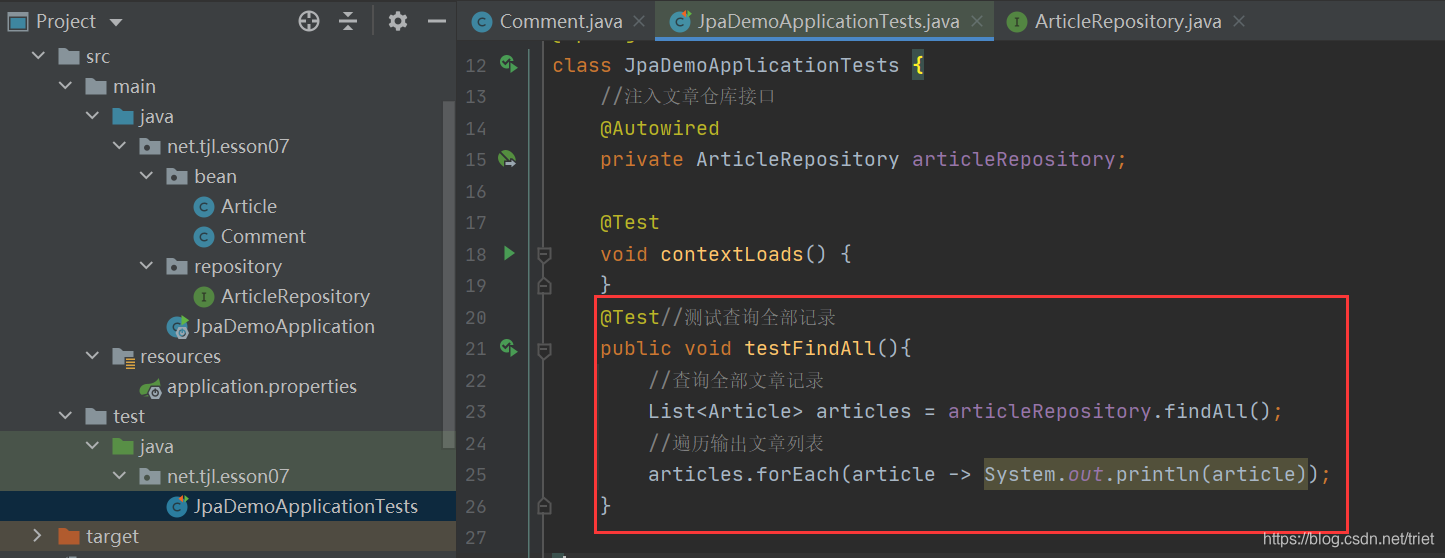Click the bean package folder icon

point(177,177)
